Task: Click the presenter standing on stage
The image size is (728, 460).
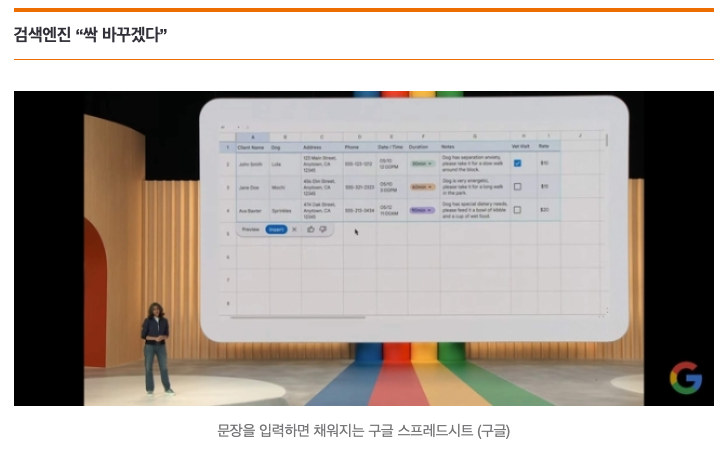Action: click(156, 347)
